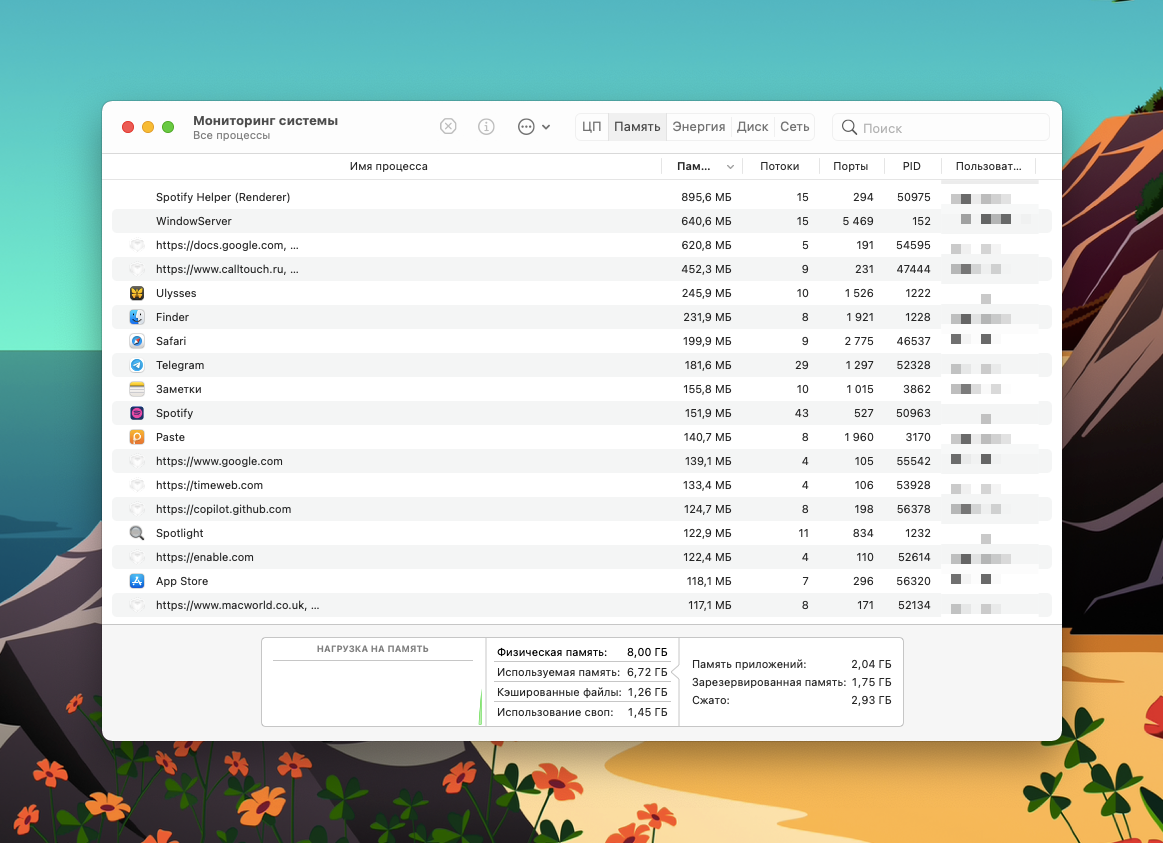Toggle sort order arrow in memory column
The image size is (1163, 843).
tap(730, 167)
